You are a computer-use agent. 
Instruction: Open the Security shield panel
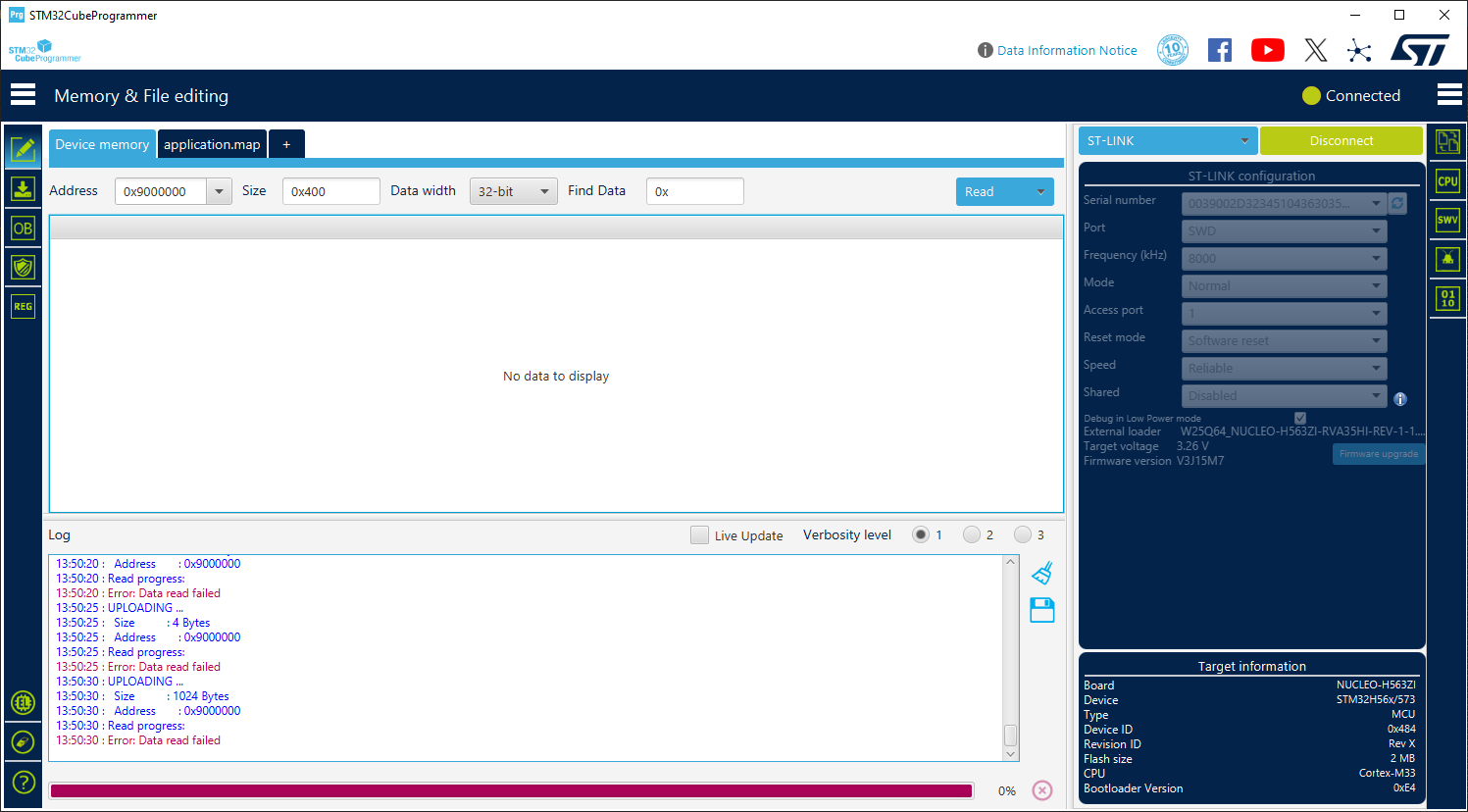click(x=22, y=267)
